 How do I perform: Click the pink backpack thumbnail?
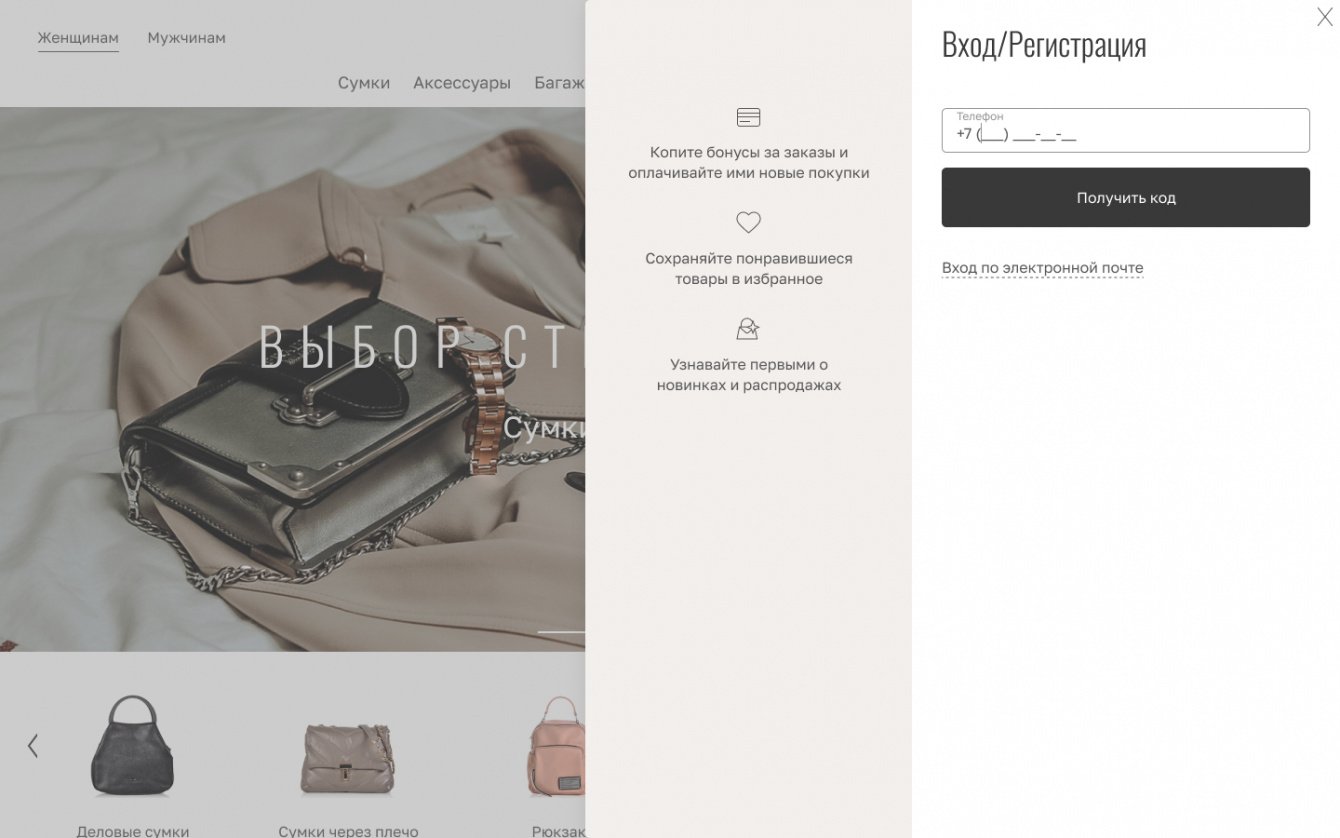pos(558,746)
